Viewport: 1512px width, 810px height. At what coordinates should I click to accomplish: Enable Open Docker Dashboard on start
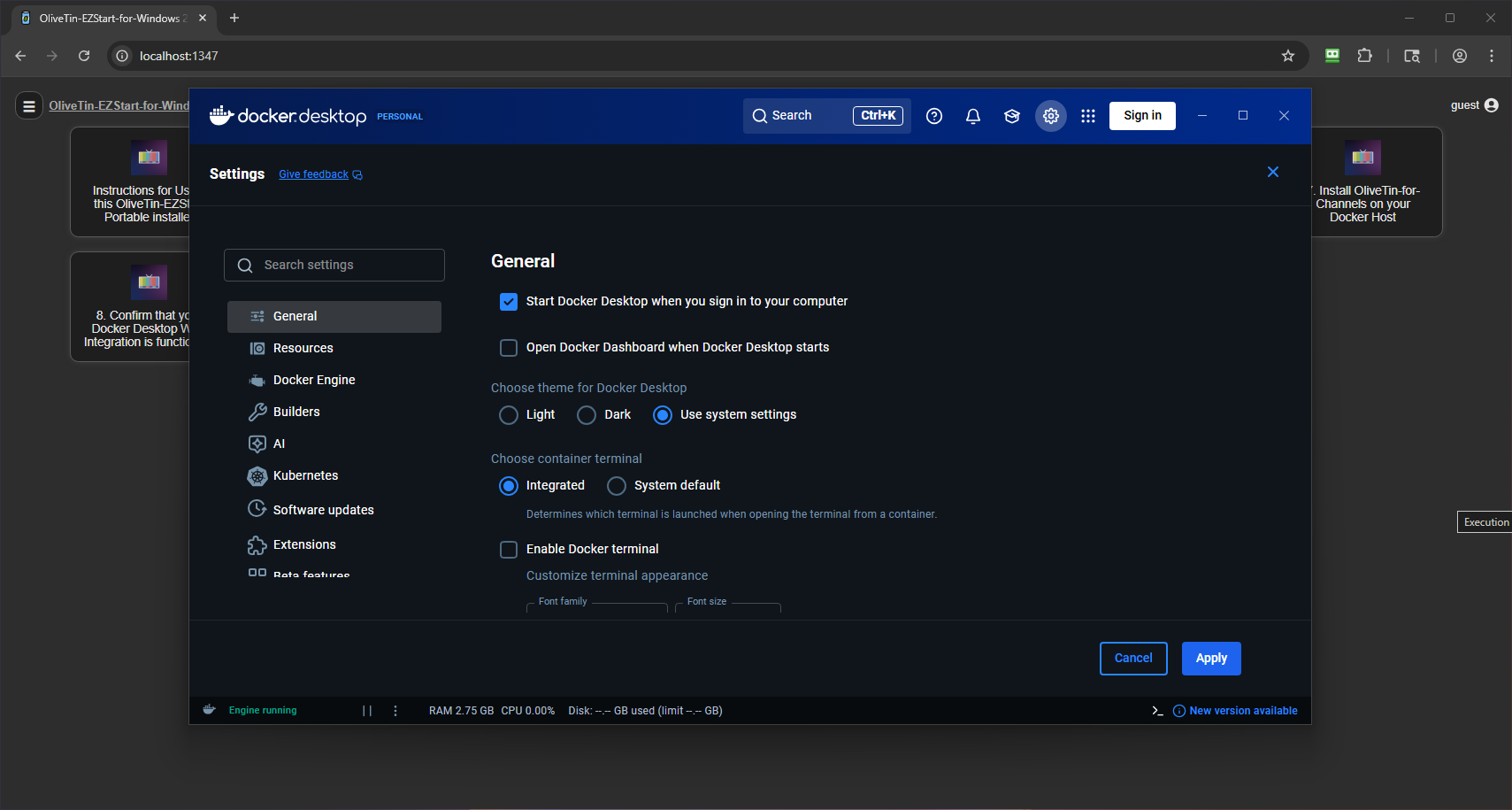point(509,348)
